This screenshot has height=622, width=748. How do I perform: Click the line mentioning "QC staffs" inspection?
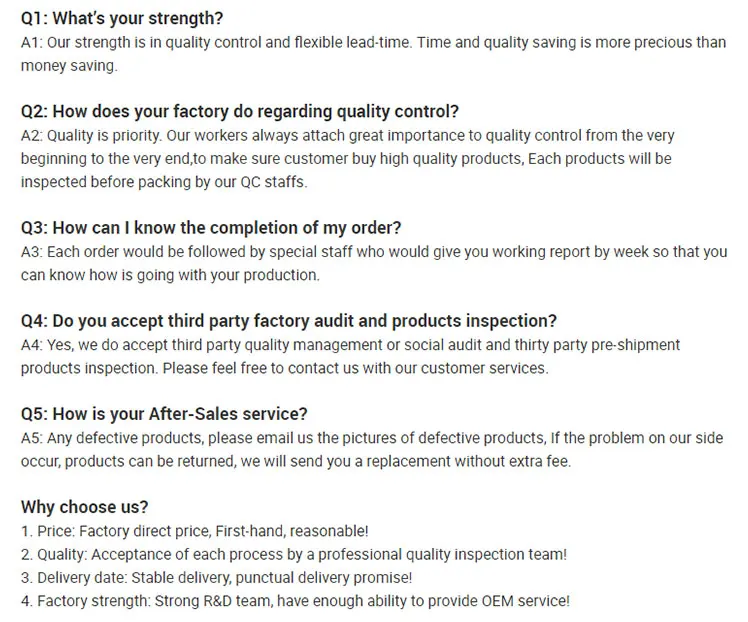point(165,182)
